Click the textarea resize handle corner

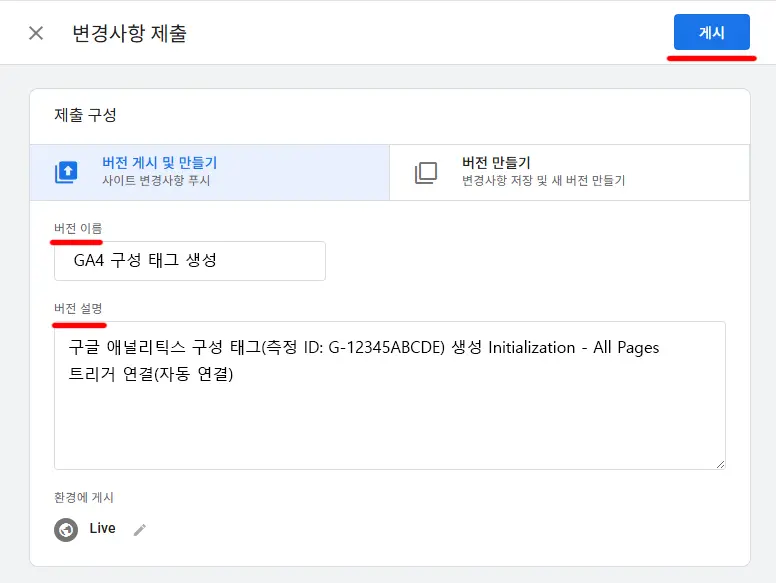point(721,464)
